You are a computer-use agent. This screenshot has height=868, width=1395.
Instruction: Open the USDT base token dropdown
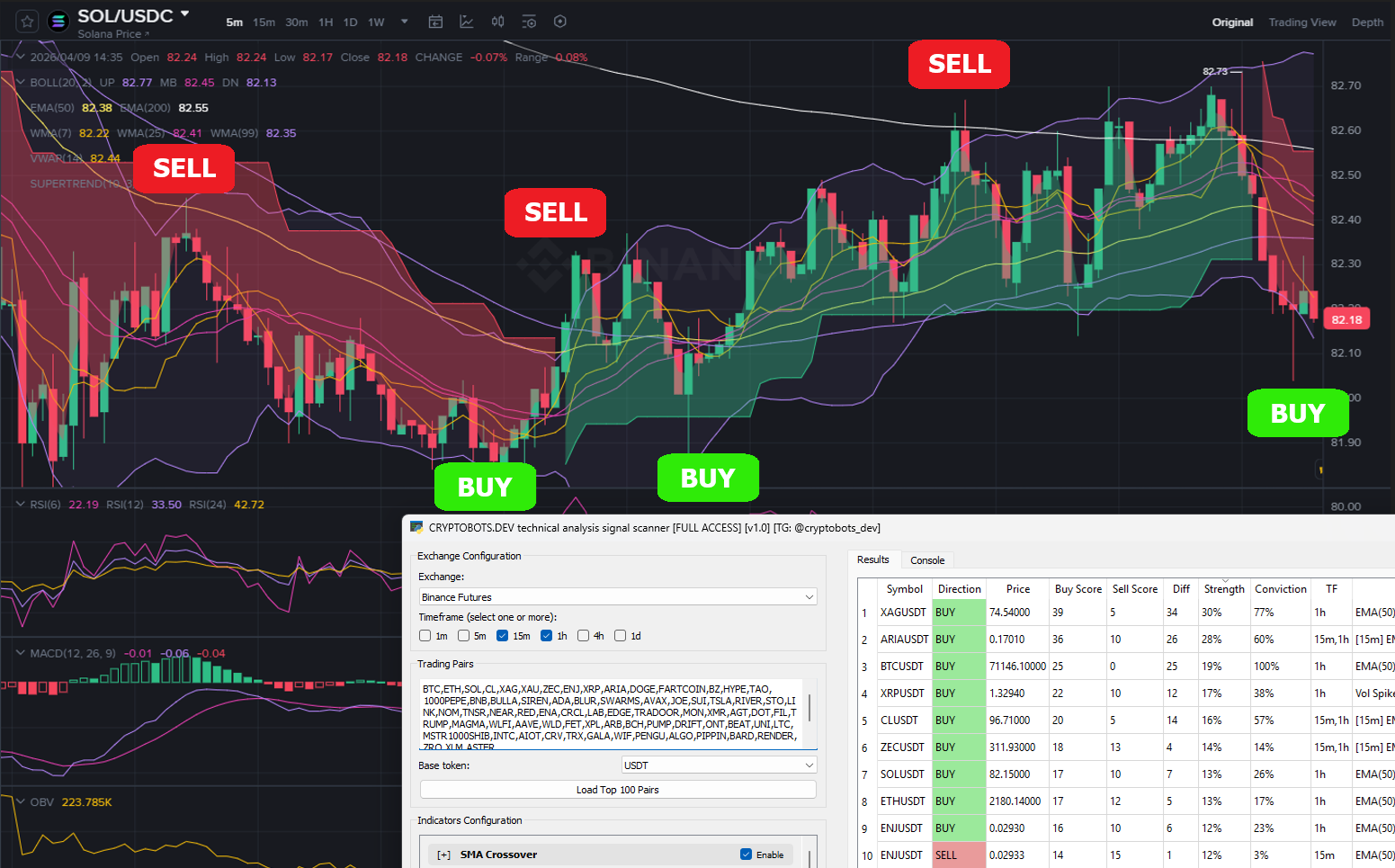[719, 765]
